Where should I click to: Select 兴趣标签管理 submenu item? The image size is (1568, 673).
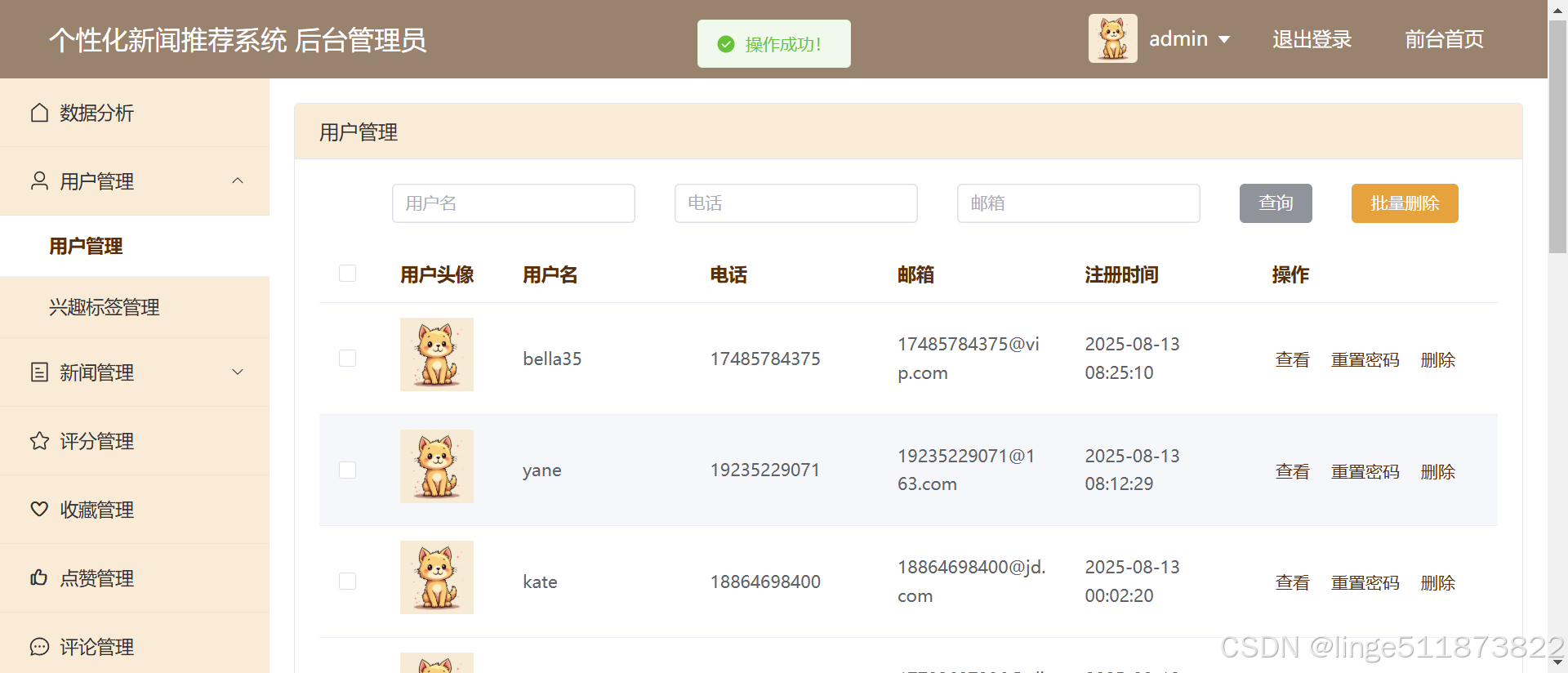coord(135,307)
